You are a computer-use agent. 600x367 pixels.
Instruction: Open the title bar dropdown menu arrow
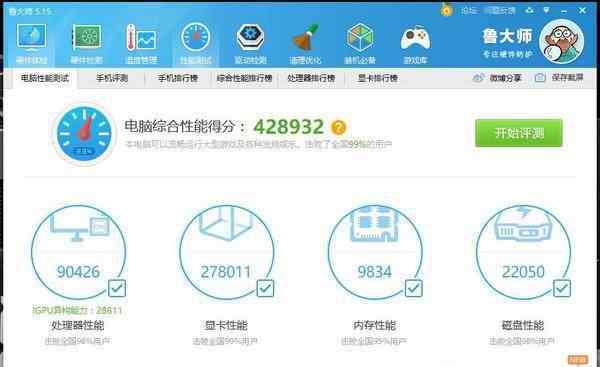point(546,10)
